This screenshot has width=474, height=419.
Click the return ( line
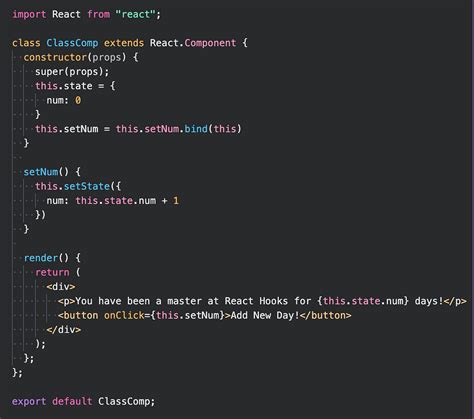click(58, 272)
